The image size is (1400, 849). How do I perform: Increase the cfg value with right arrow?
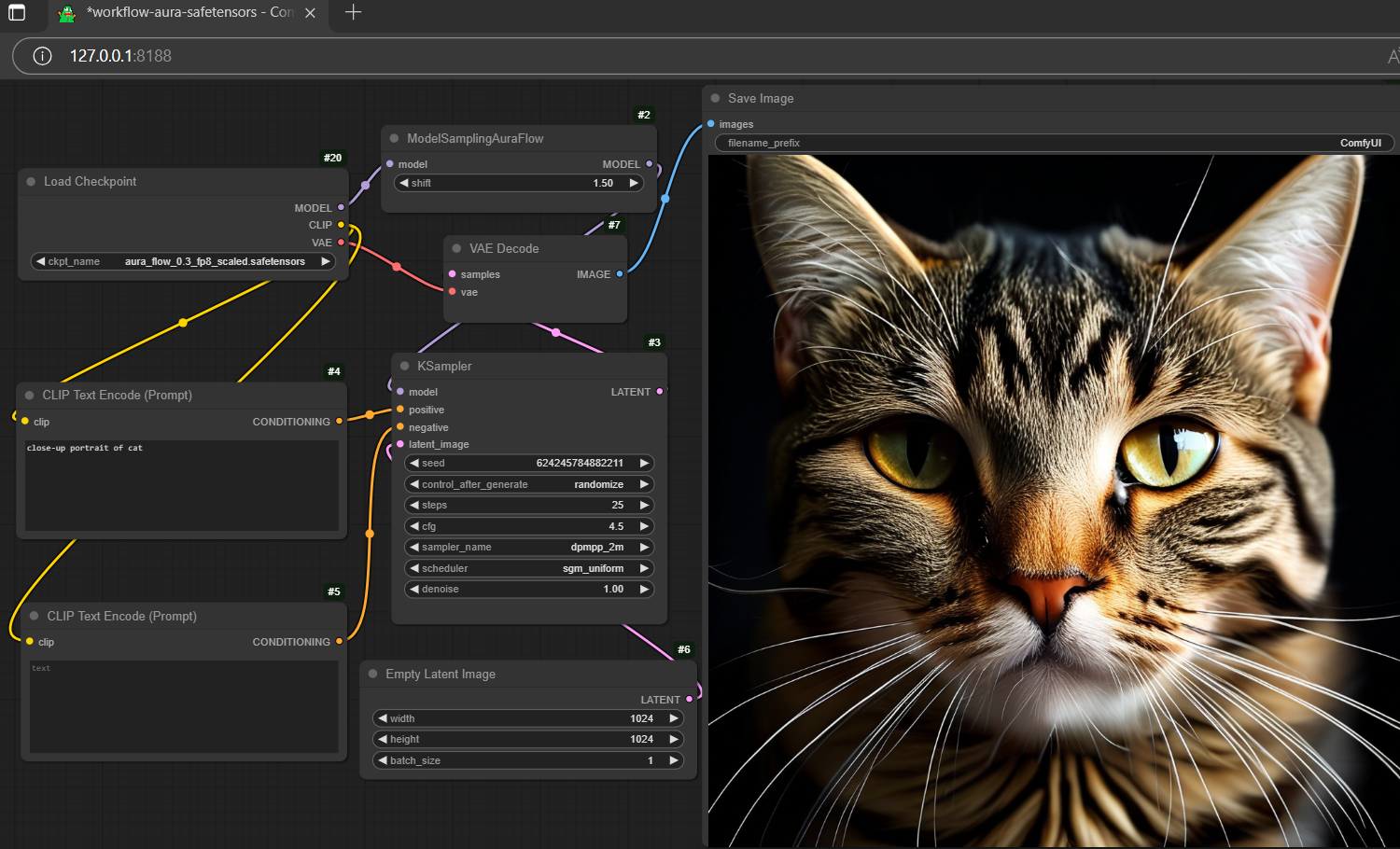tap(644, 526)
